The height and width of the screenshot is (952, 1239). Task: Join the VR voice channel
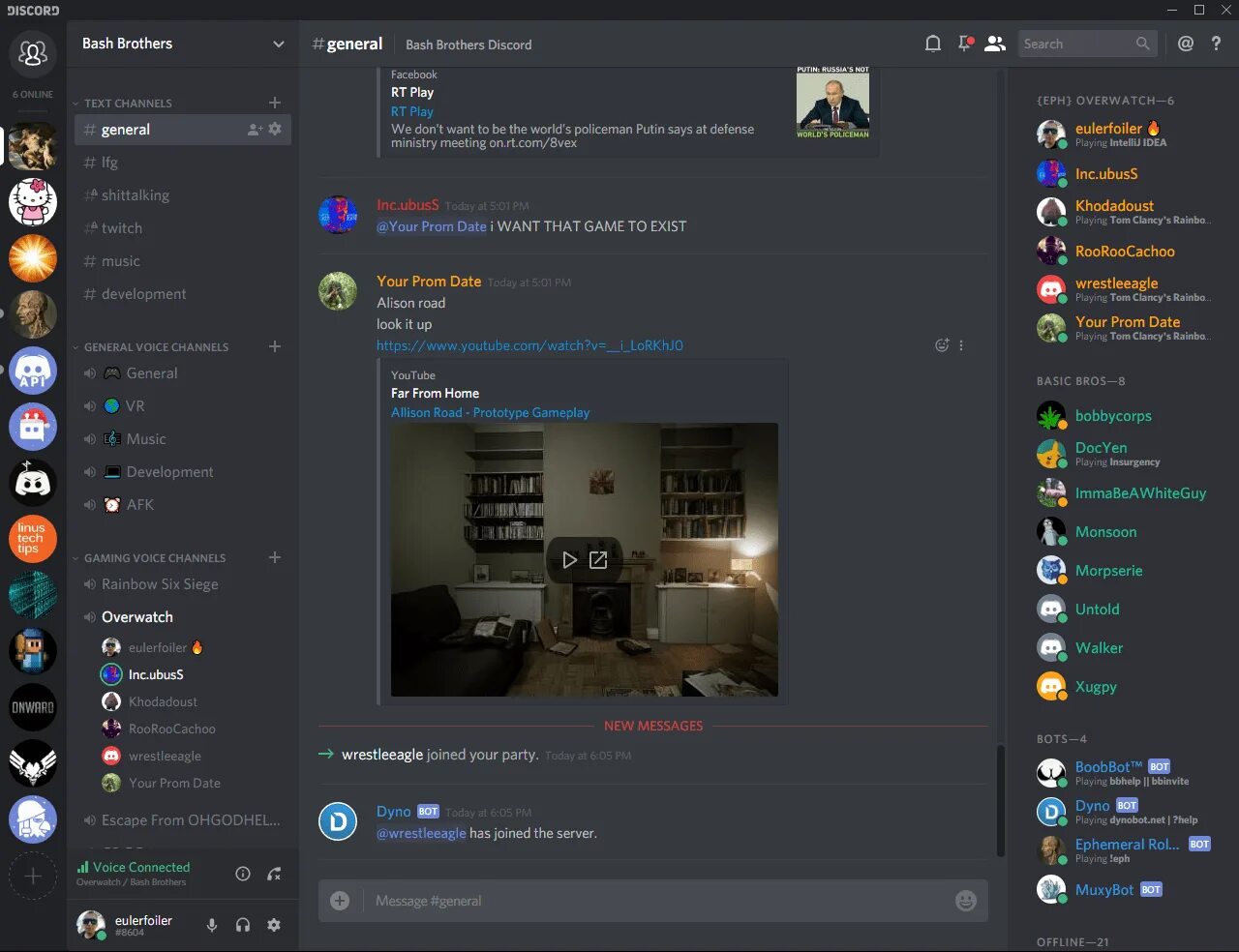tap(183, 406)
